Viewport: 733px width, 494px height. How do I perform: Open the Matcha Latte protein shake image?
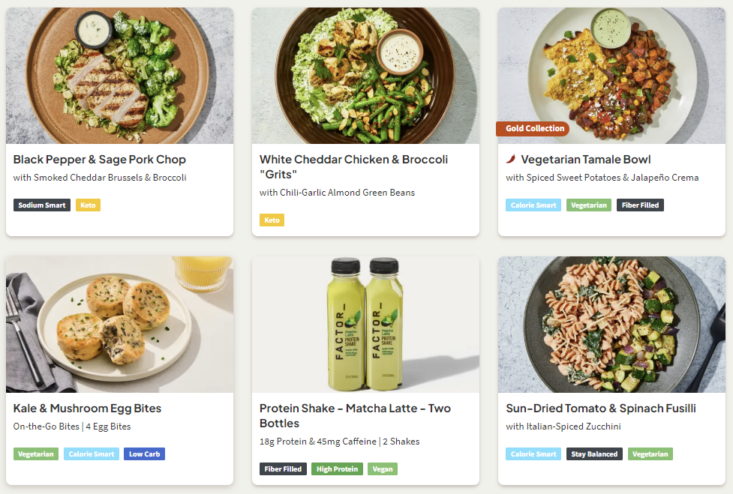click(365, 324)
